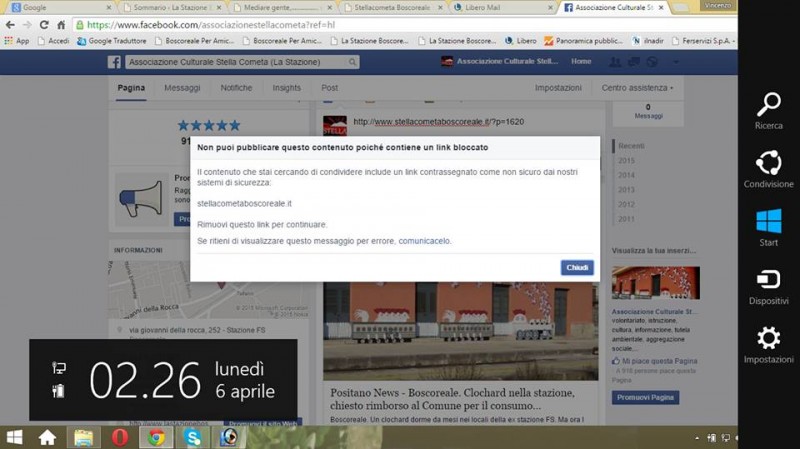This screenshot has width=800, height=449.
Task: Jump to 2012 in timeline
Action: pyautogui.click(x=627, y=204)
